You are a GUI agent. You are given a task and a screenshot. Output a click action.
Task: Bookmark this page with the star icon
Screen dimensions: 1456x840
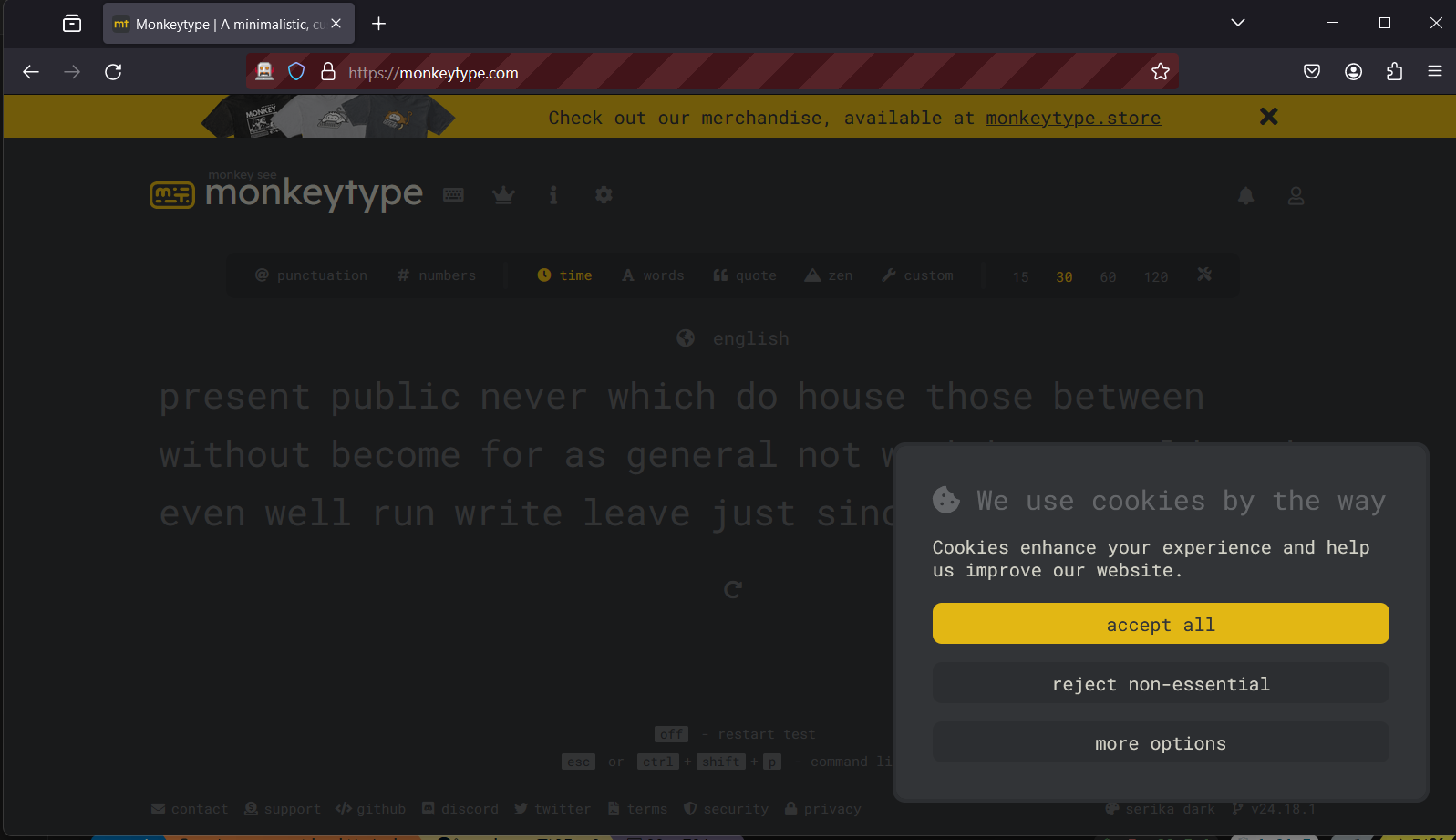[x=1160, y=72]
